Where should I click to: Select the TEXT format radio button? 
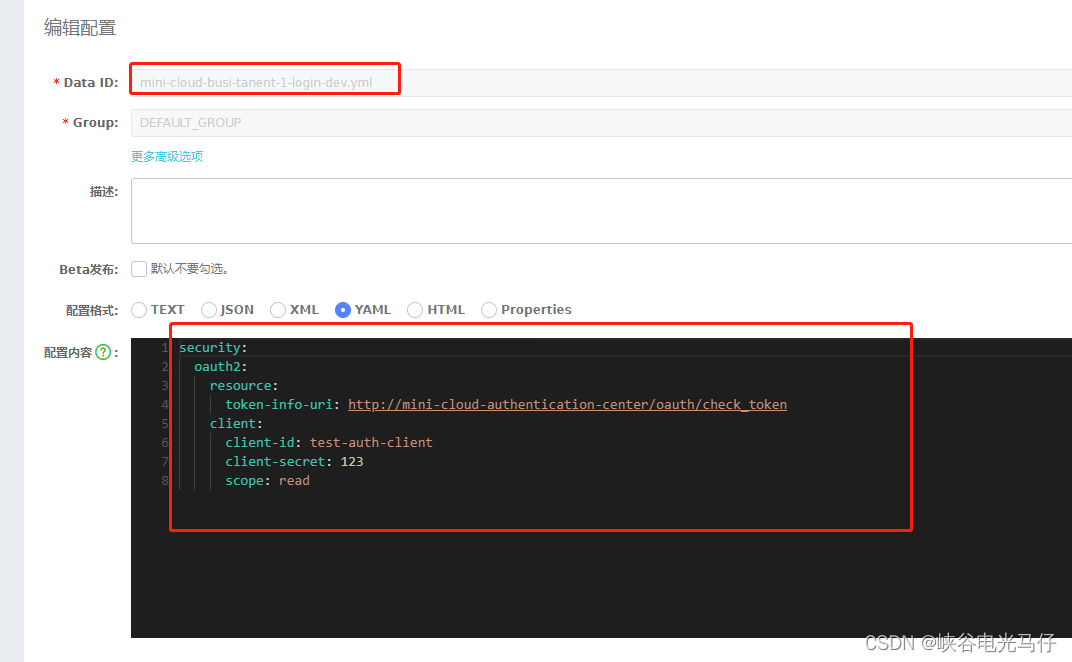(139, 310)
